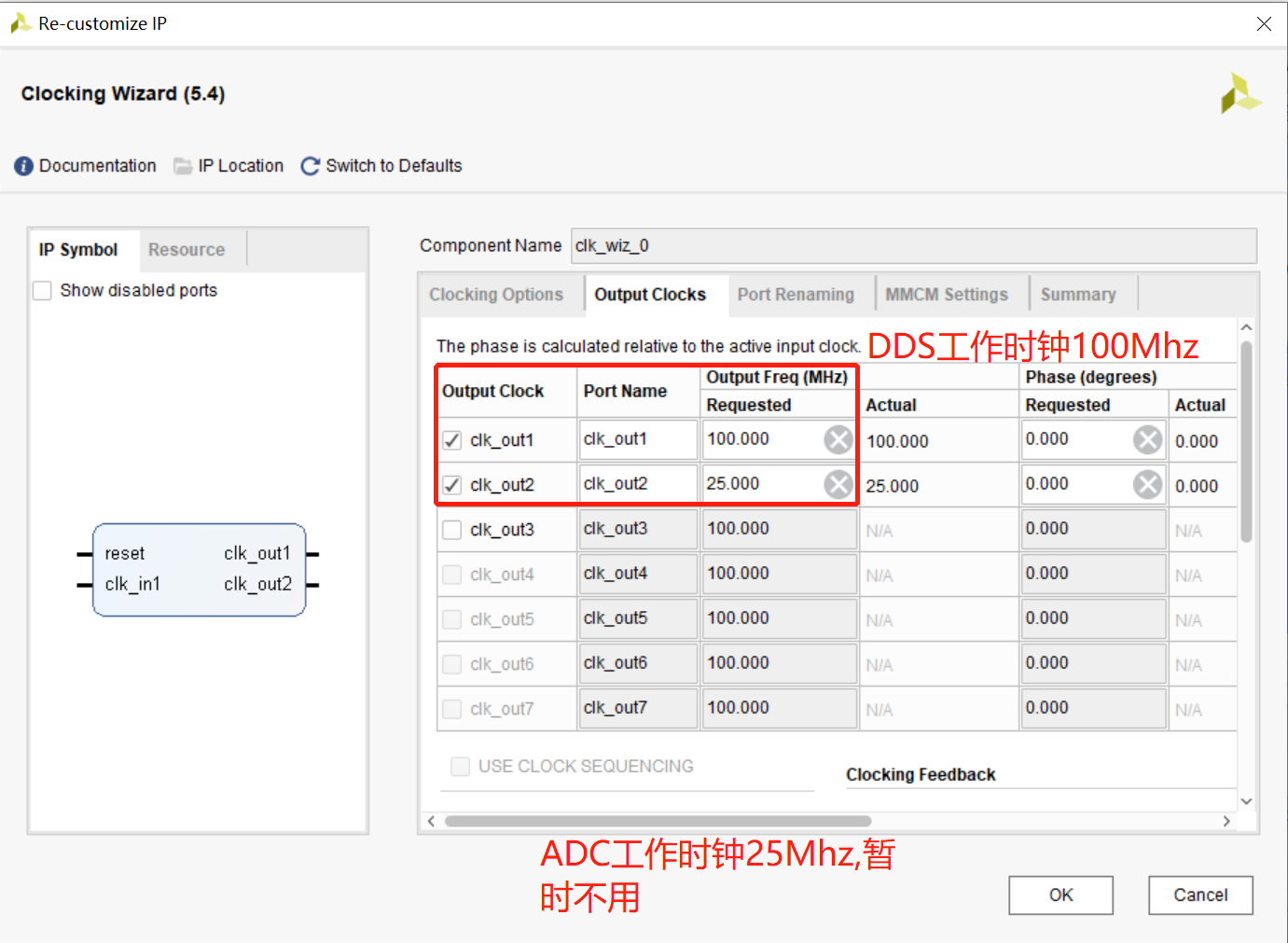
Task: Toggle USE CLOCK SEQUENCING checkbox
Action: click(x=460, y=767)
